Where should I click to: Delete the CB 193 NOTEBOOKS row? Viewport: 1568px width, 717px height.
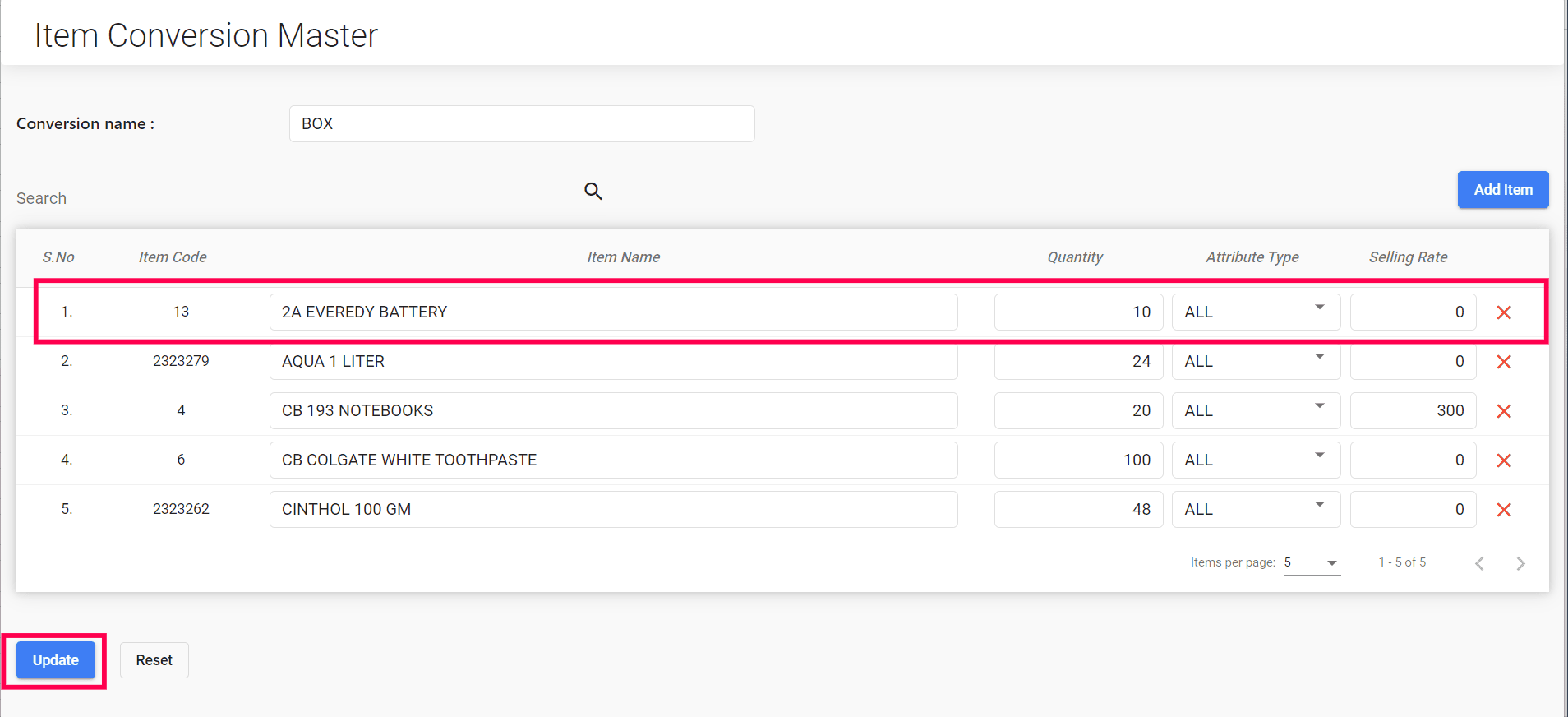point(1504,411)
